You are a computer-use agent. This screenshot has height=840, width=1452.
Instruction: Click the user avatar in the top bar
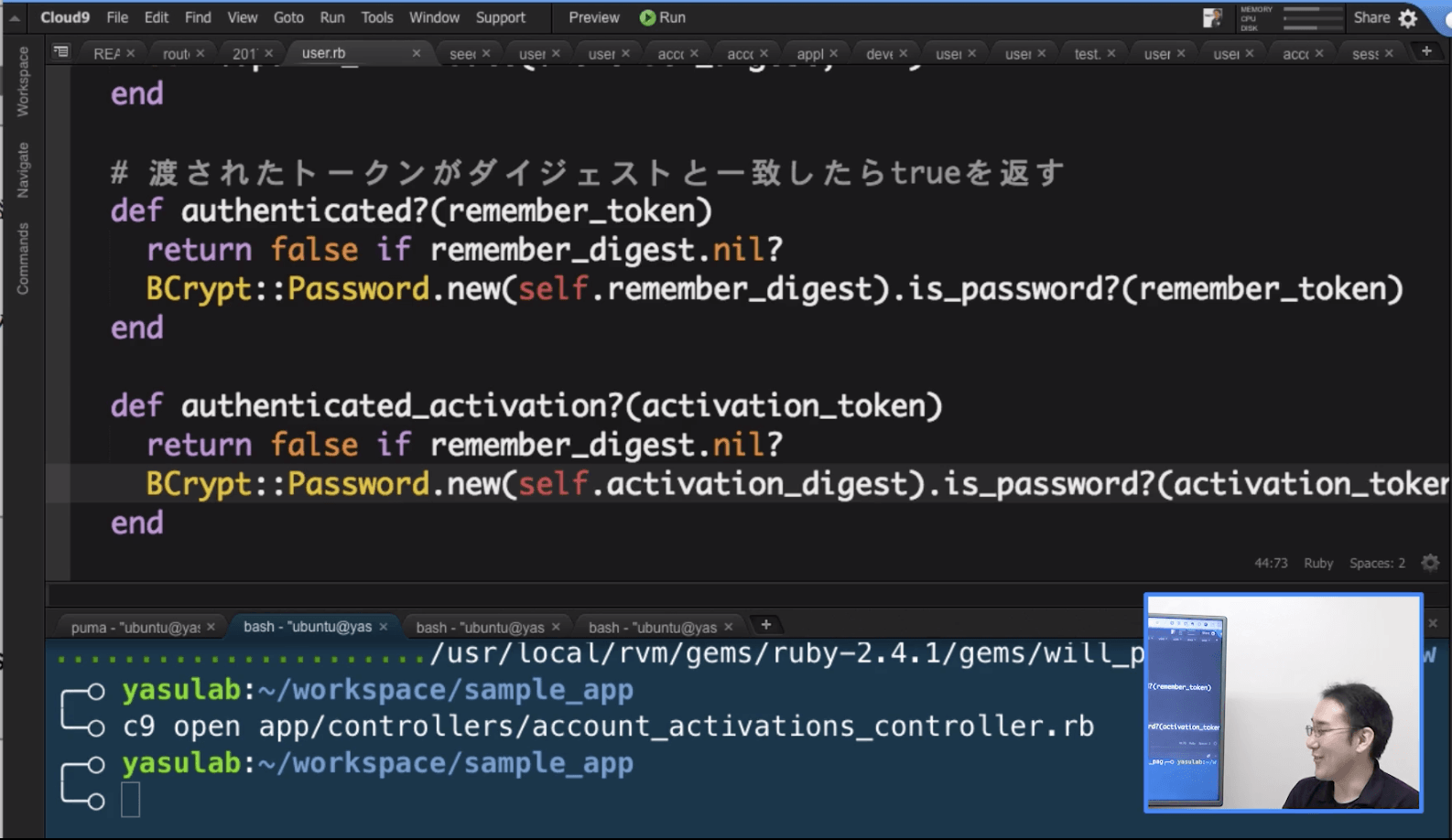pos(1212,17)
